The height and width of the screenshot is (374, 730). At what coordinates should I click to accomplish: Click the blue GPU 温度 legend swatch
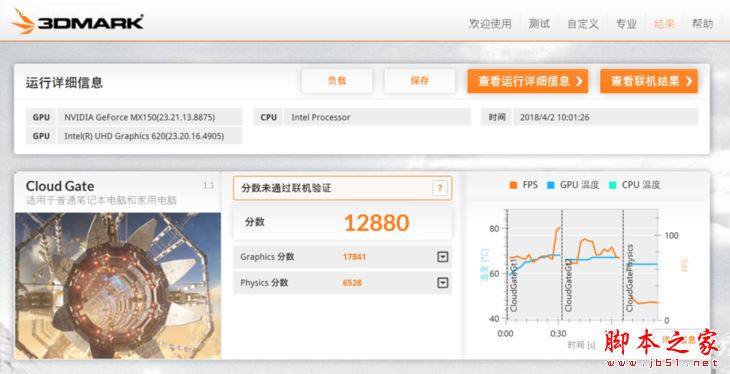tap(551, 185)
